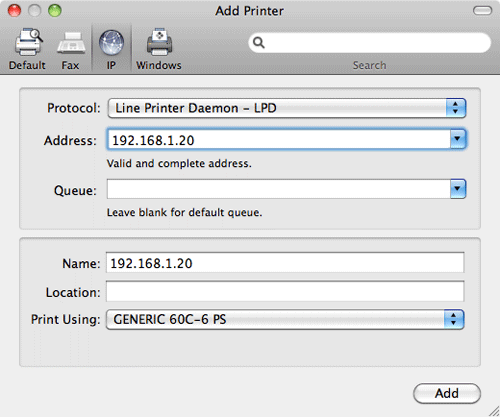Screen dimensions: 500x417
Task: Select the Default printer browser icon
Action: (28, 42)
